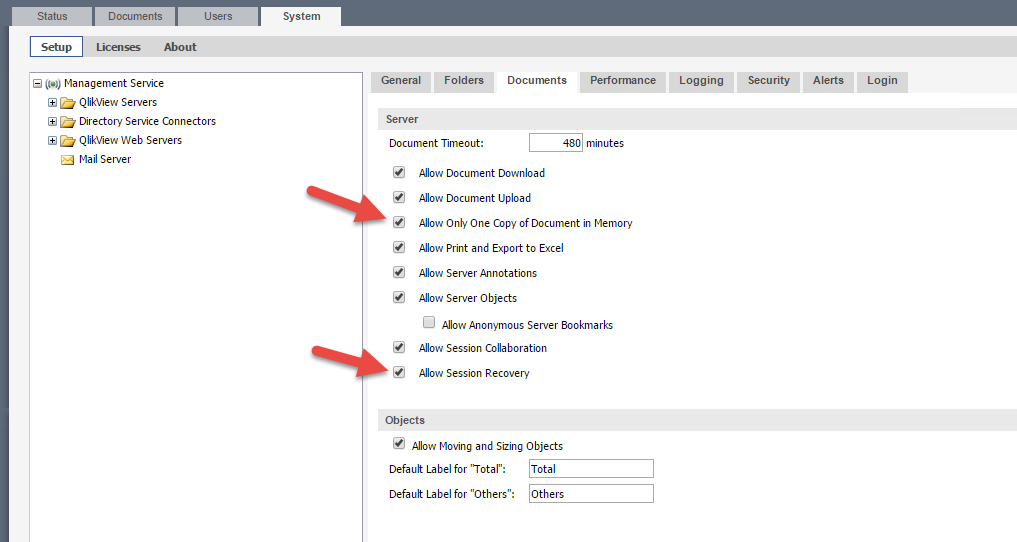Expand the QlikView Web Servers node
Viewport: 1017px width, 542px height.
pos(53,140)
